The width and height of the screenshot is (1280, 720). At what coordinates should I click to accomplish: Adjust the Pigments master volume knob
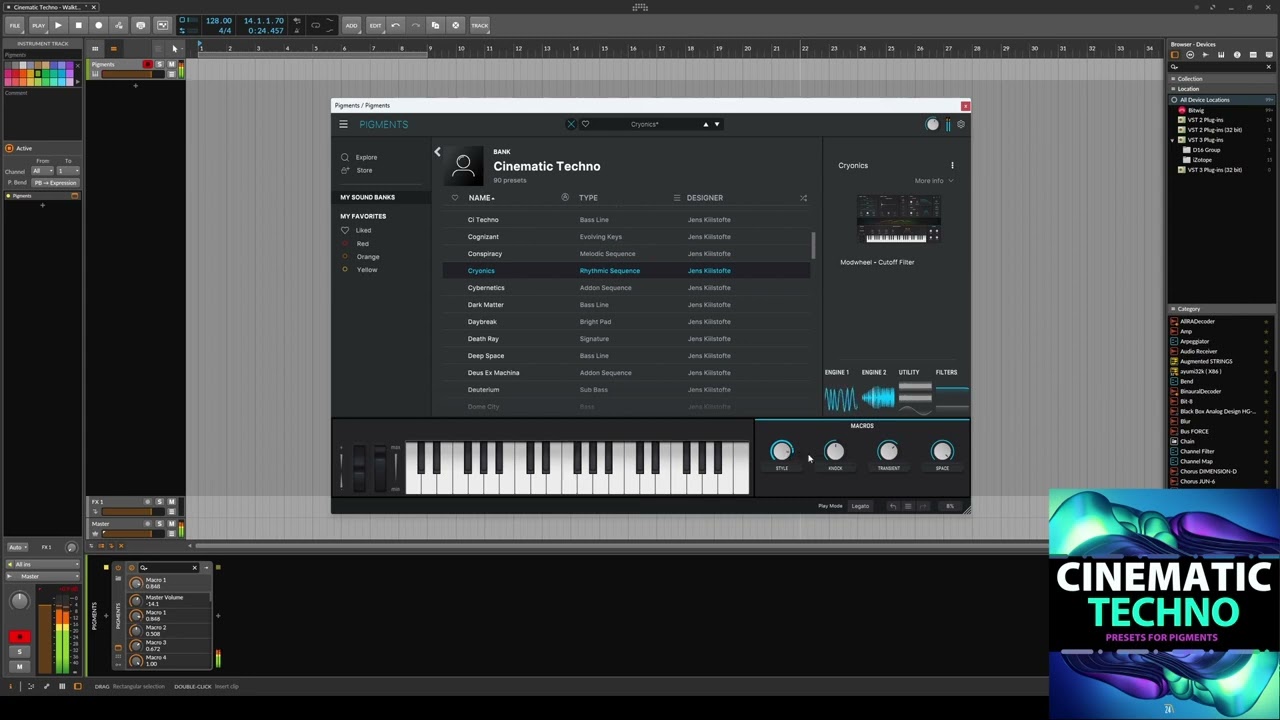click(x=933, y=124)
